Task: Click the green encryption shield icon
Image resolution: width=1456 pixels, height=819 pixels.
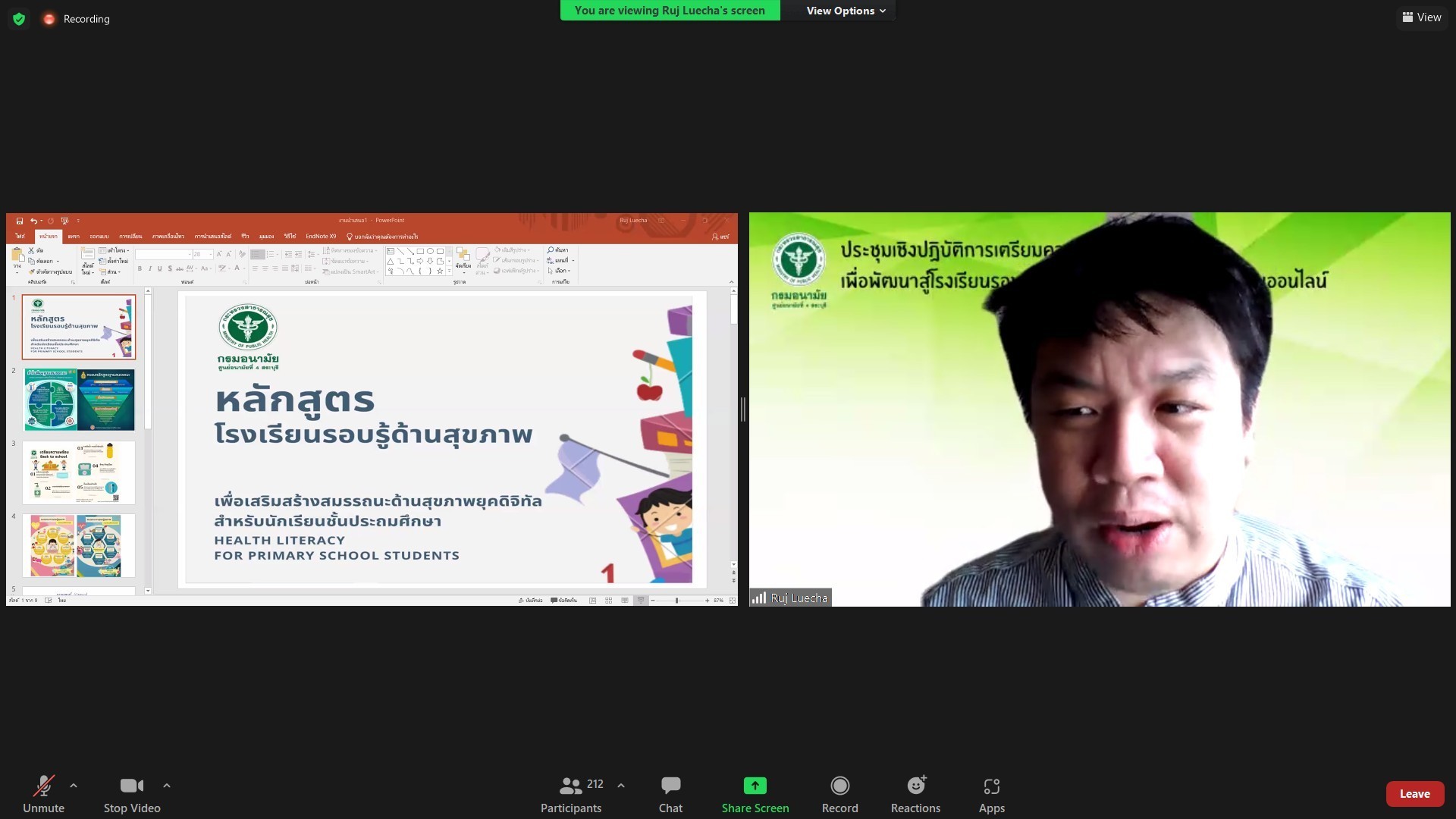Action: click(x=19, y=19)
